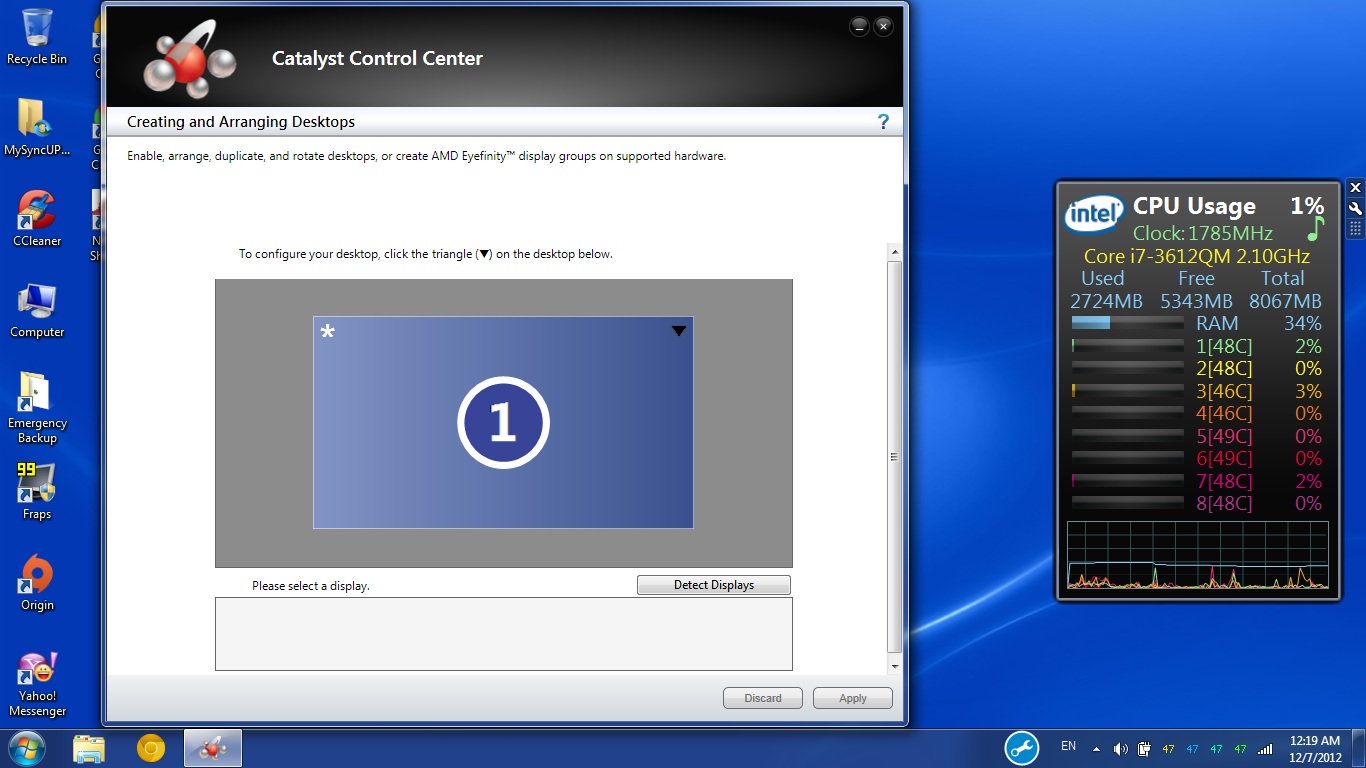This screenshot has height=768, width=1366.
Task: Click the RAM '34%' value
Action: tap(1303, 323)
